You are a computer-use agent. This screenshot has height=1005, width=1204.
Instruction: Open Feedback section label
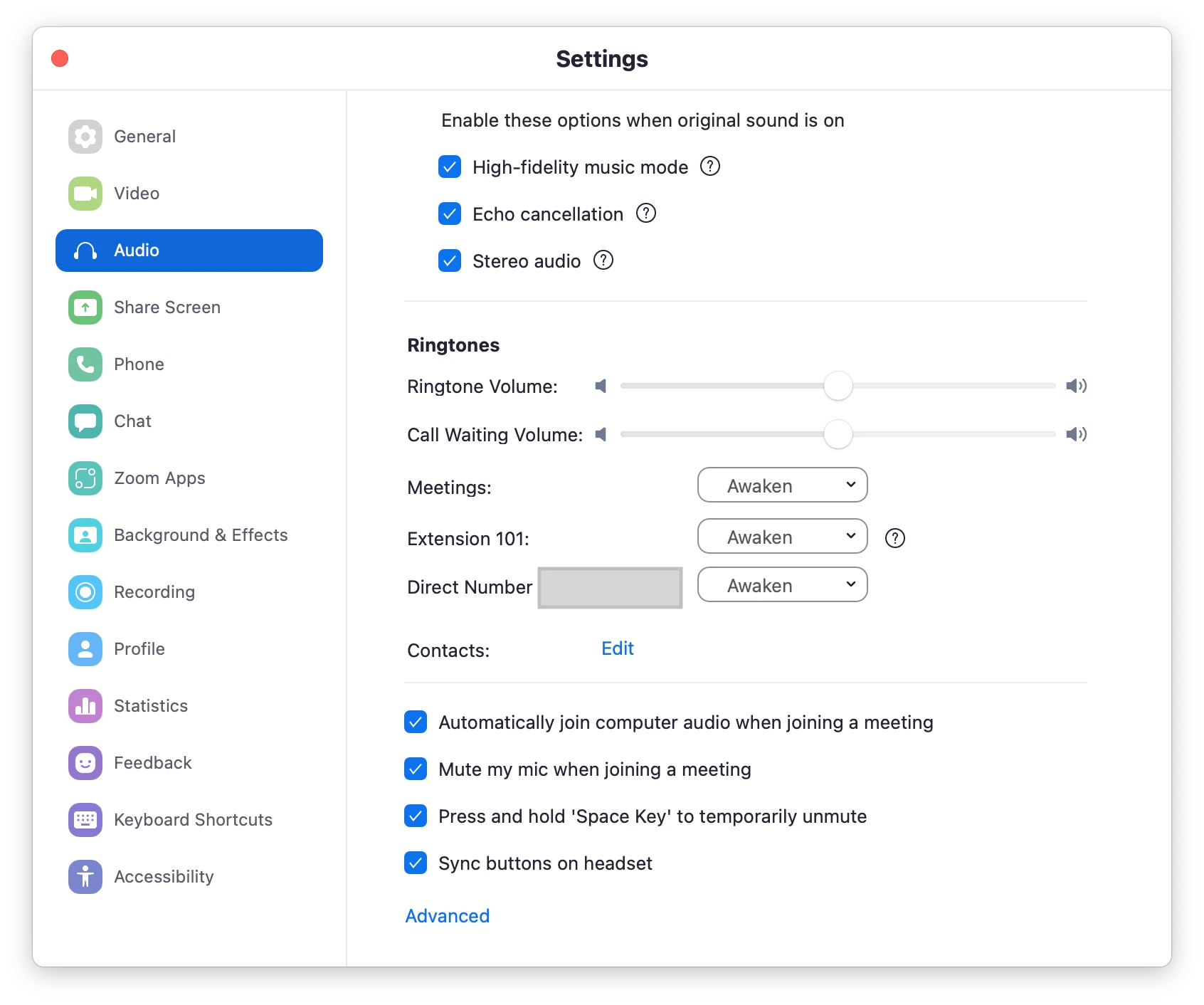click(153, 763)
